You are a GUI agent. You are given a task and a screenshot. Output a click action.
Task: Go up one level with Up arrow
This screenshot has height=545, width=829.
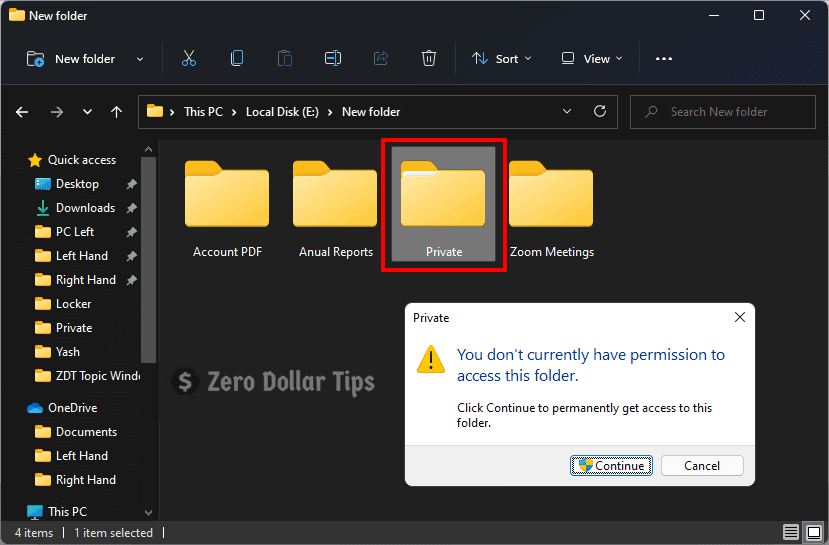pyautogui.click(x=117, y=112)
